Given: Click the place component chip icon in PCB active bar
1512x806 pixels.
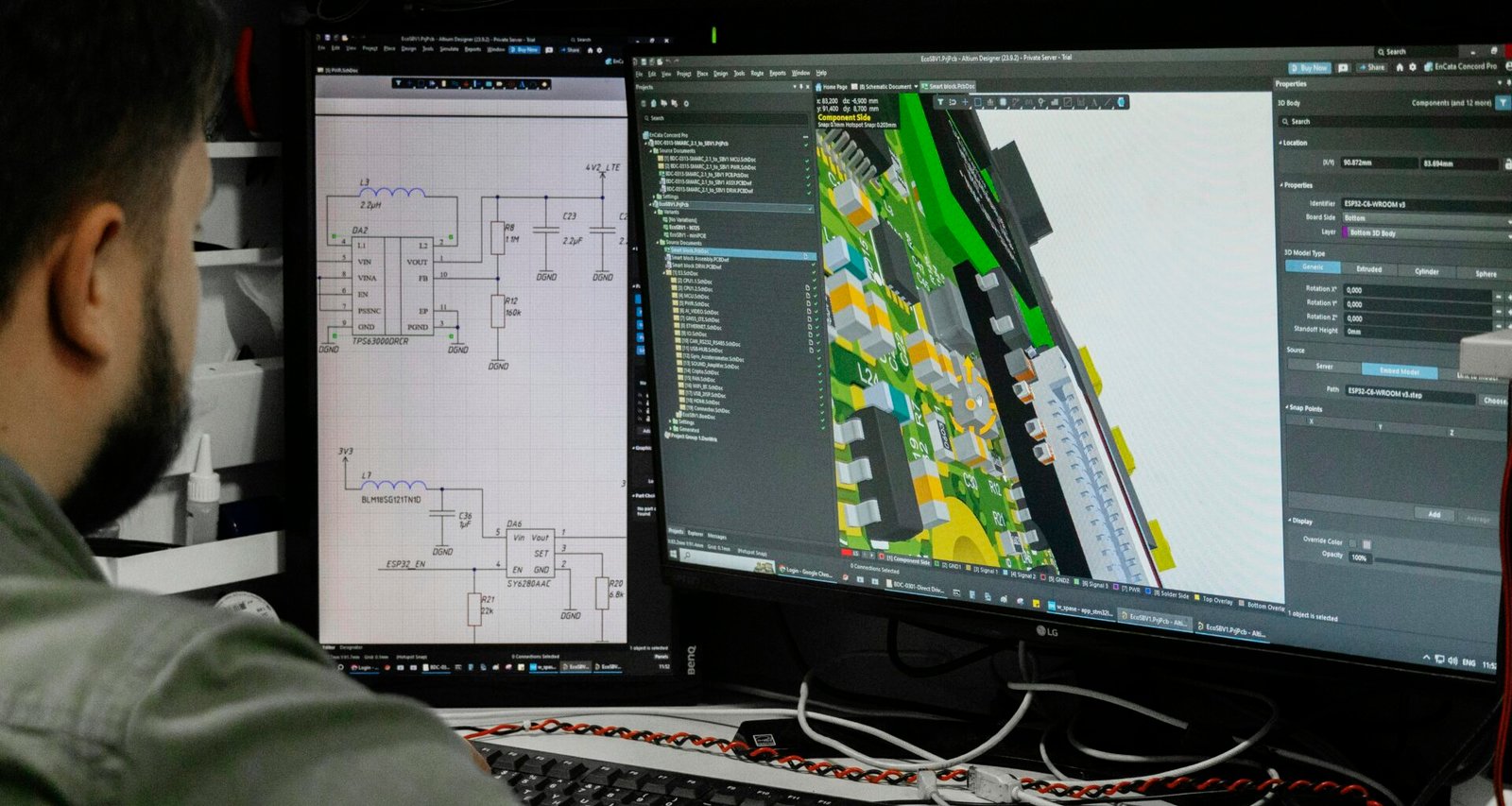Looking at the screenshot, I should [x=1003, y=102].
